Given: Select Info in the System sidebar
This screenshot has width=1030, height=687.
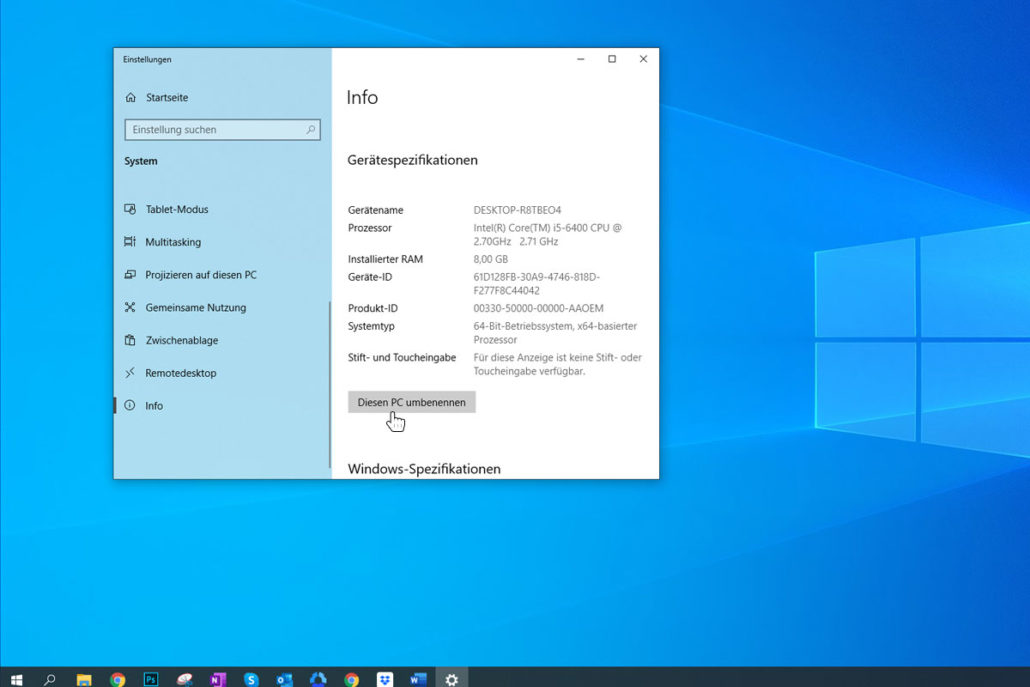Looking at the screenshot, I should tap(154, 405).
